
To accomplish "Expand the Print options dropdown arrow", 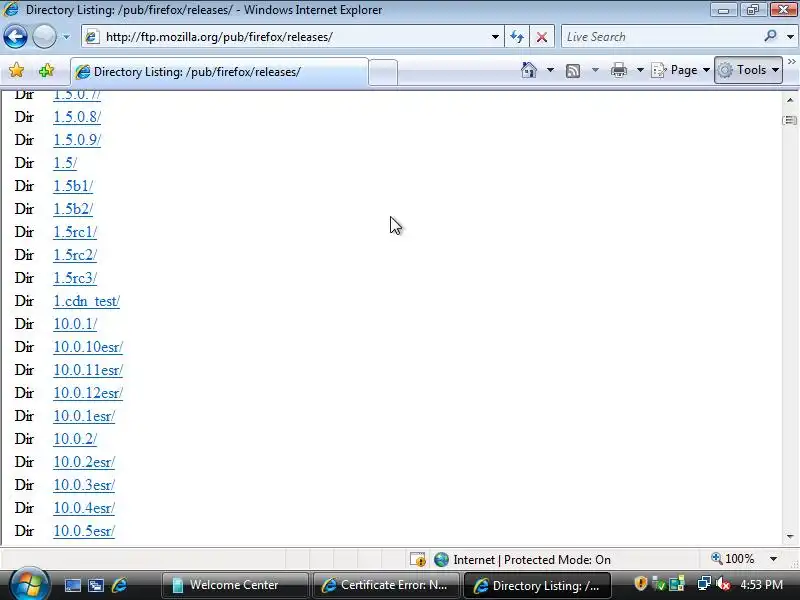I will point(640,70).
